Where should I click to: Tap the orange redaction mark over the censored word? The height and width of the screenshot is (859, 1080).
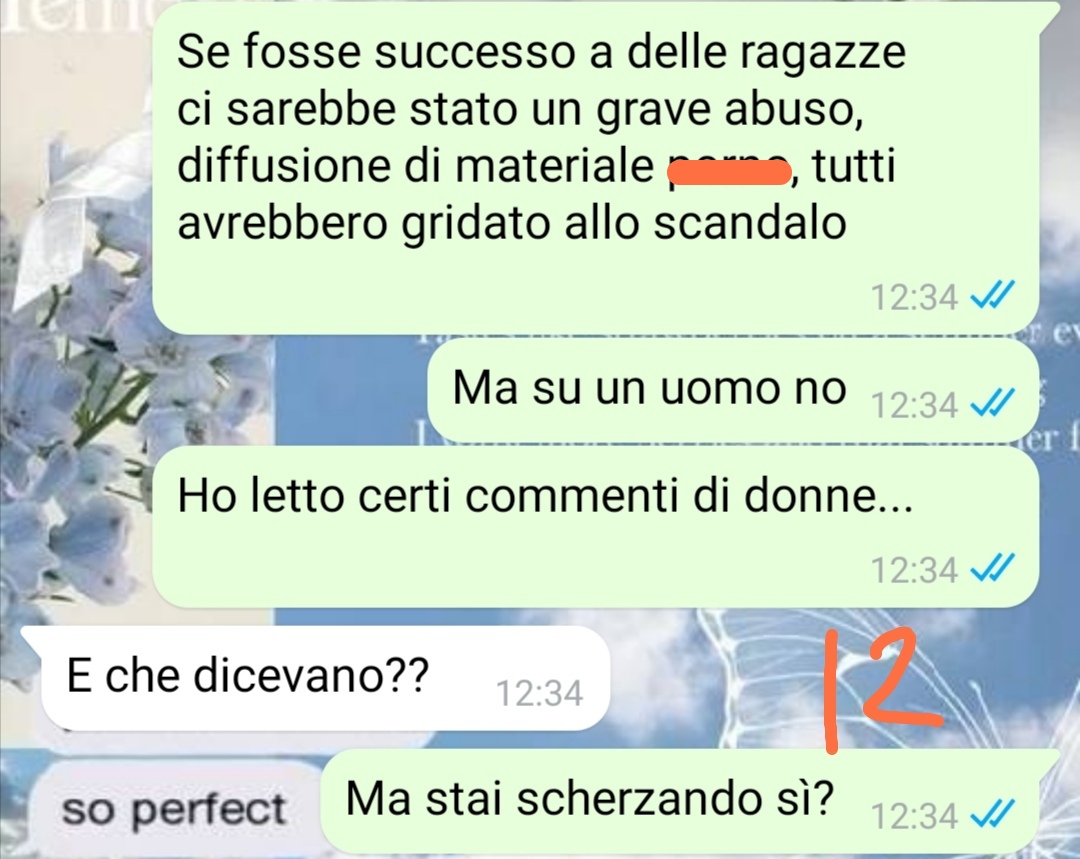pos(729,169)
